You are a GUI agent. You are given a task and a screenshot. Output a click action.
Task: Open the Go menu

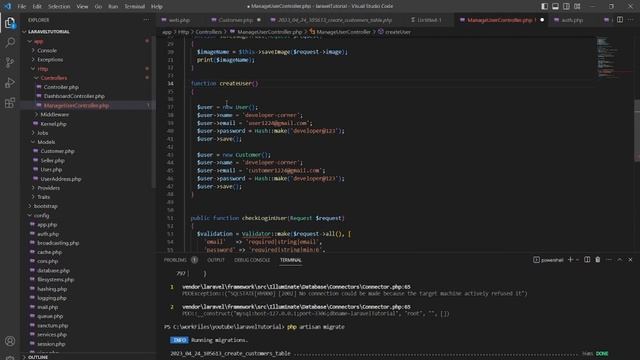point(98,6)
